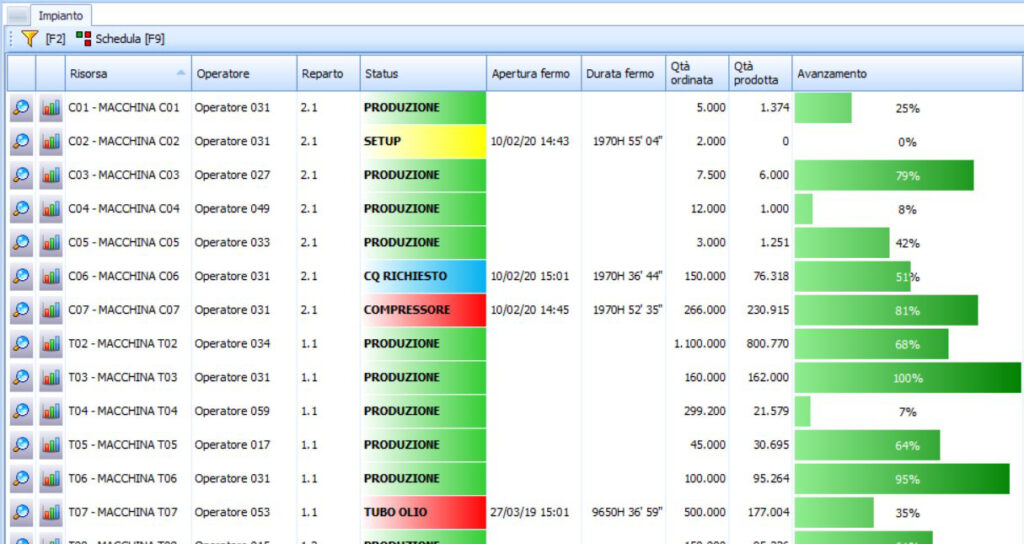Screen dimensions: 1024x544
Task: Select the red COMPRESSORE status cell
Action: 422,311
